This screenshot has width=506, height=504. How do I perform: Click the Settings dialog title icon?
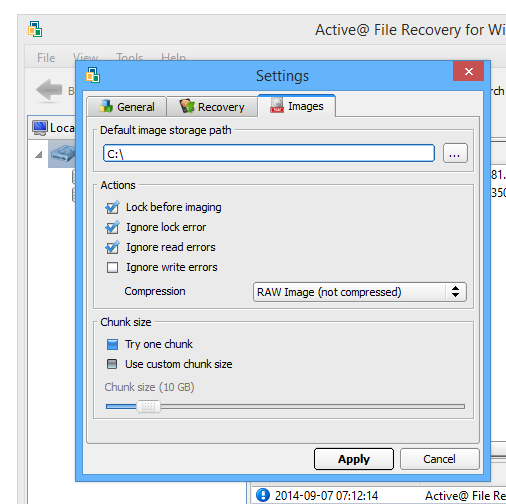(x=93, y=75)
